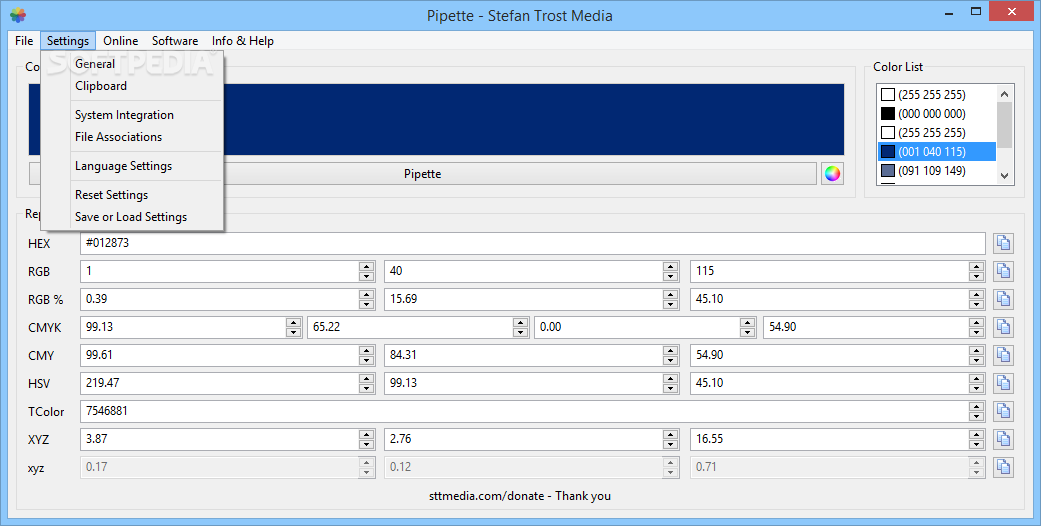The image size is (1041, 526).
Task: Click the RGB % field showing 45.10
Action: [829, 300]
